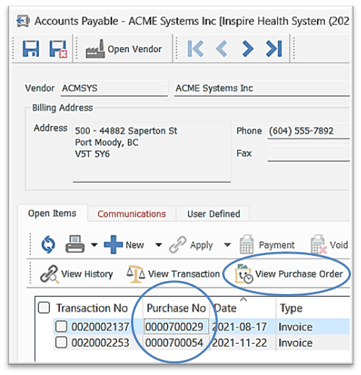
Task: Click the Void button
Action: (x=330, y=245)
